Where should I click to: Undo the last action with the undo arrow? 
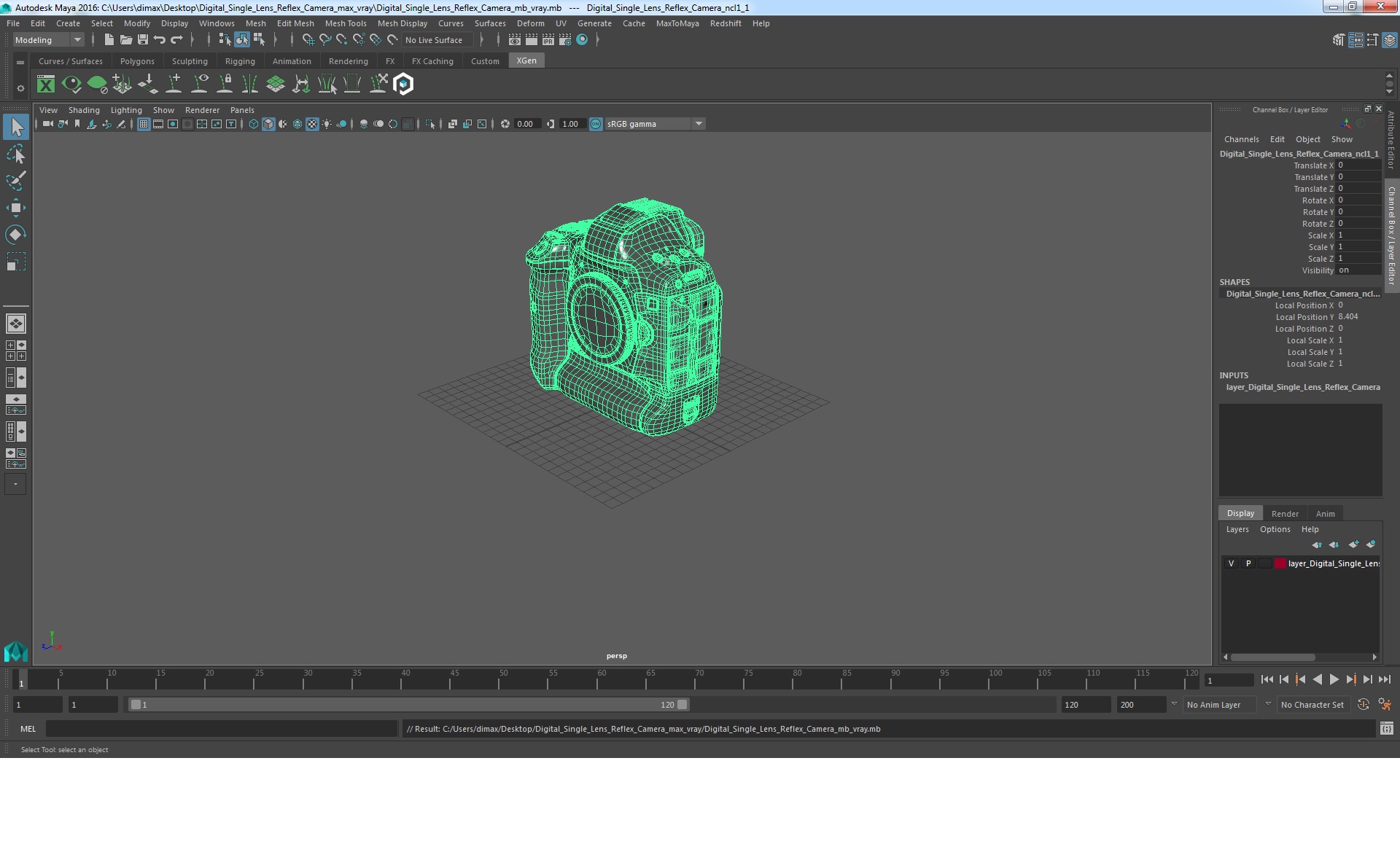[x=160, y=40]
